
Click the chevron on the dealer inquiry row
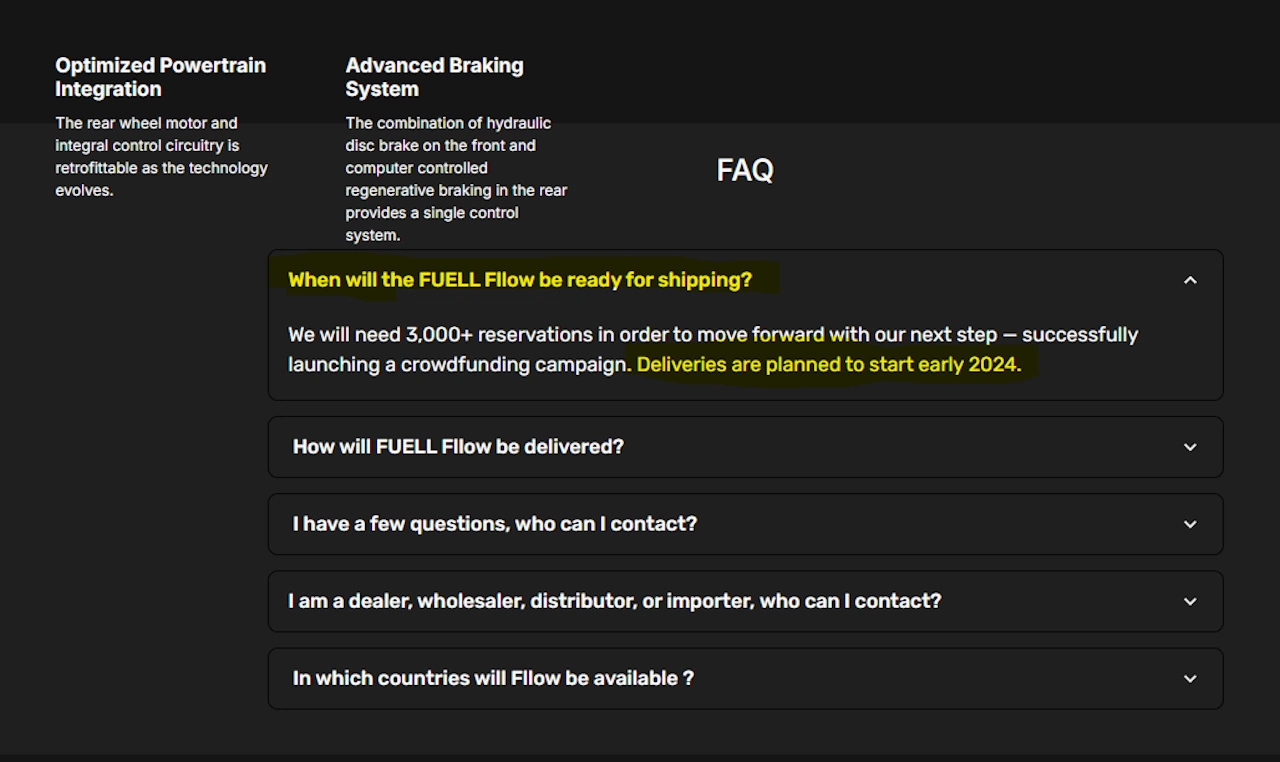[x=1190, y=601]
